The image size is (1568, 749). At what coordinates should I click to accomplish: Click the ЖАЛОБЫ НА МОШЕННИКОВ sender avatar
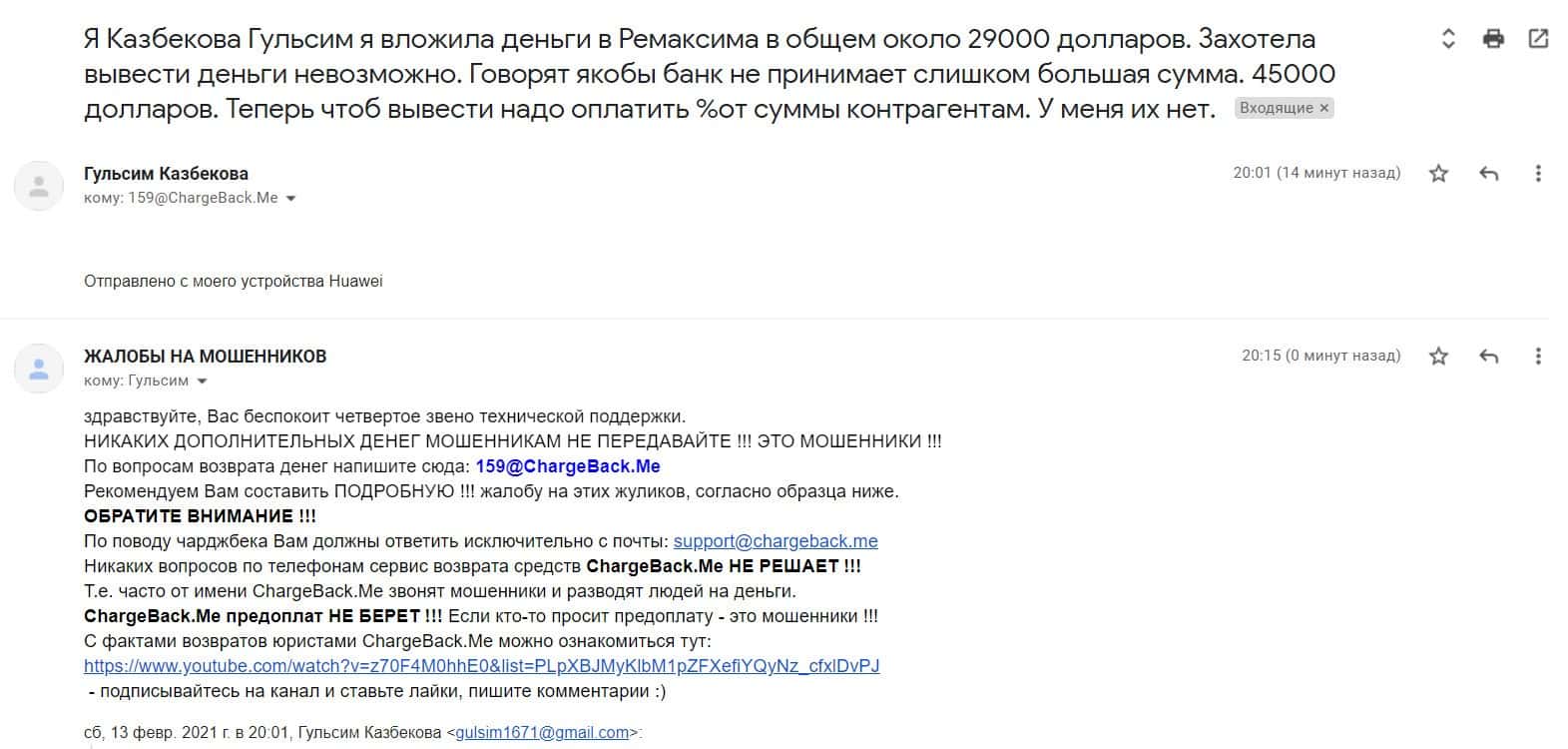tap(39, 369)
